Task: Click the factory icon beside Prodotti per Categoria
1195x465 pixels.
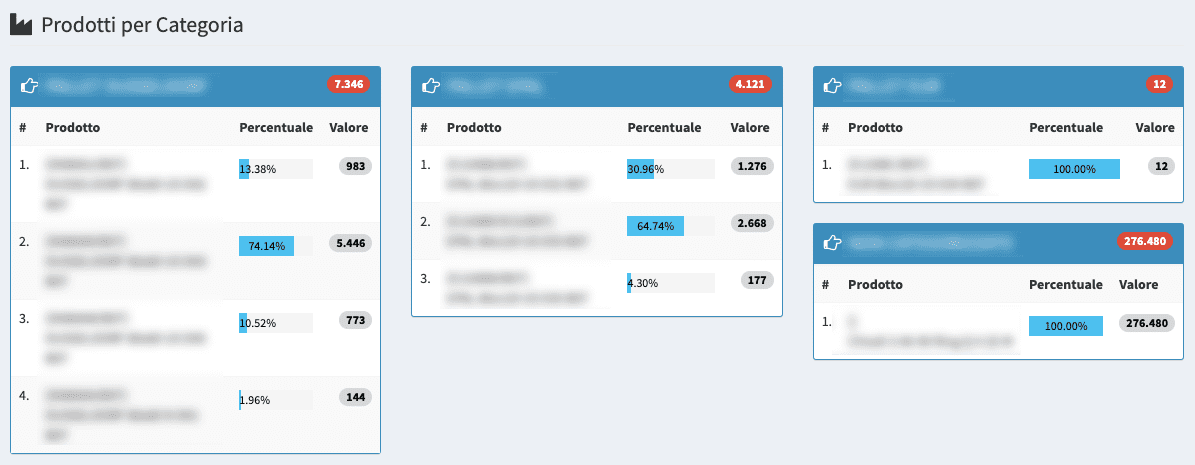Action: click(x=21, y=26)
